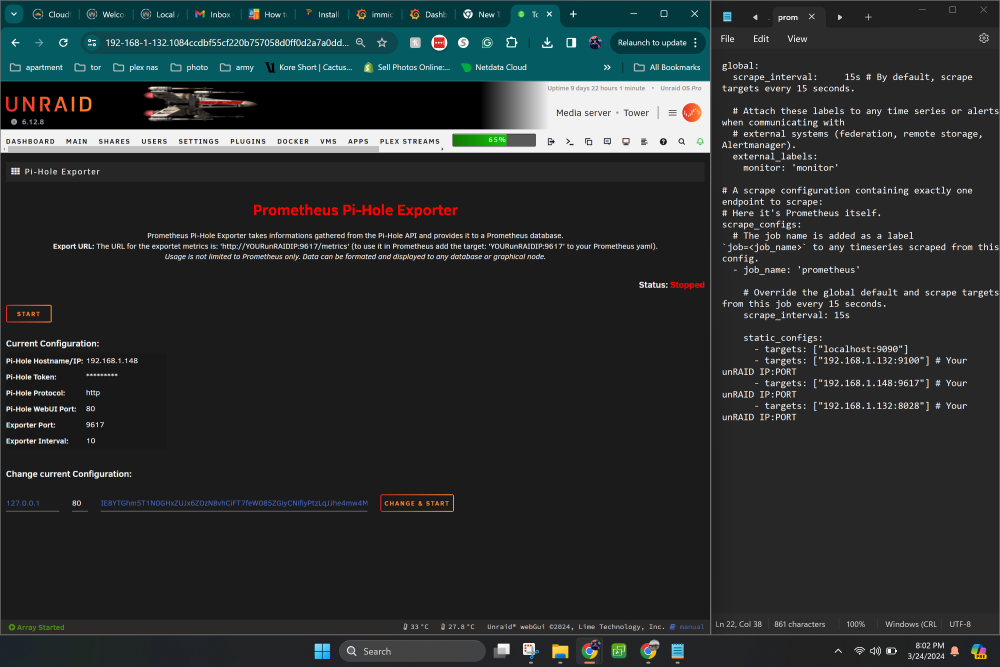The image size is (1000, 667).
Task: Click the Pi-Hole token input field
Action: click(234, 503)
